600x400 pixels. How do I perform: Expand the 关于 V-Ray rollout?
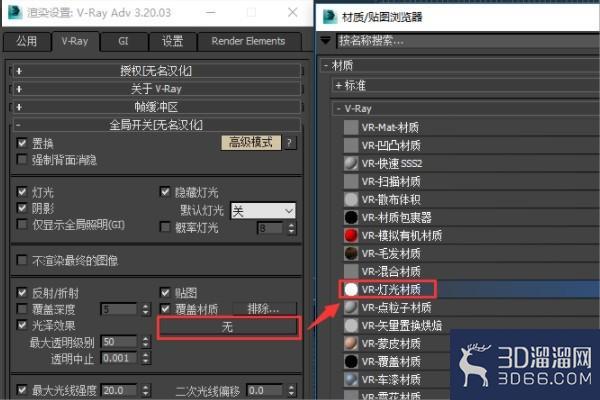coord(157,89)
